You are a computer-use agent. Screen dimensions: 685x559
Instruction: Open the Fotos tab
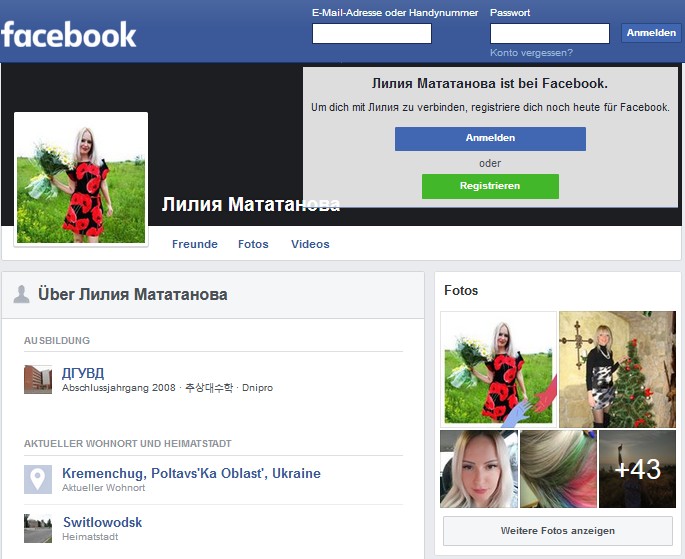coord(253,244)
